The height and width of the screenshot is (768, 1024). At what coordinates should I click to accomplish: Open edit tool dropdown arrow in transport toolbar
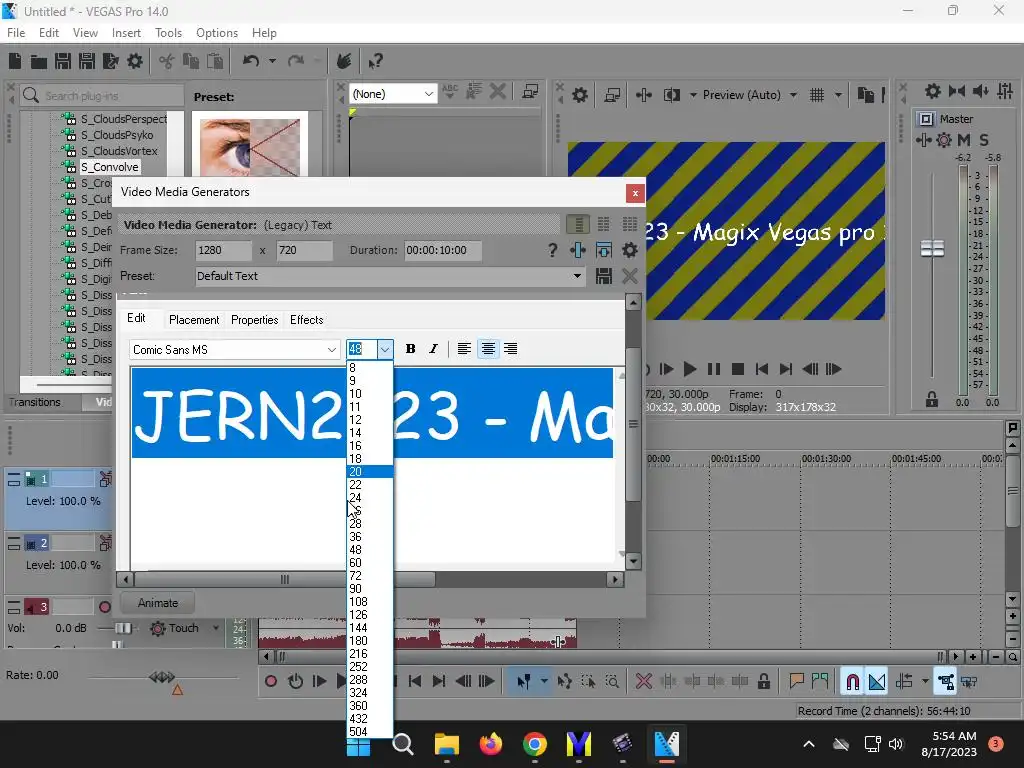544,682
